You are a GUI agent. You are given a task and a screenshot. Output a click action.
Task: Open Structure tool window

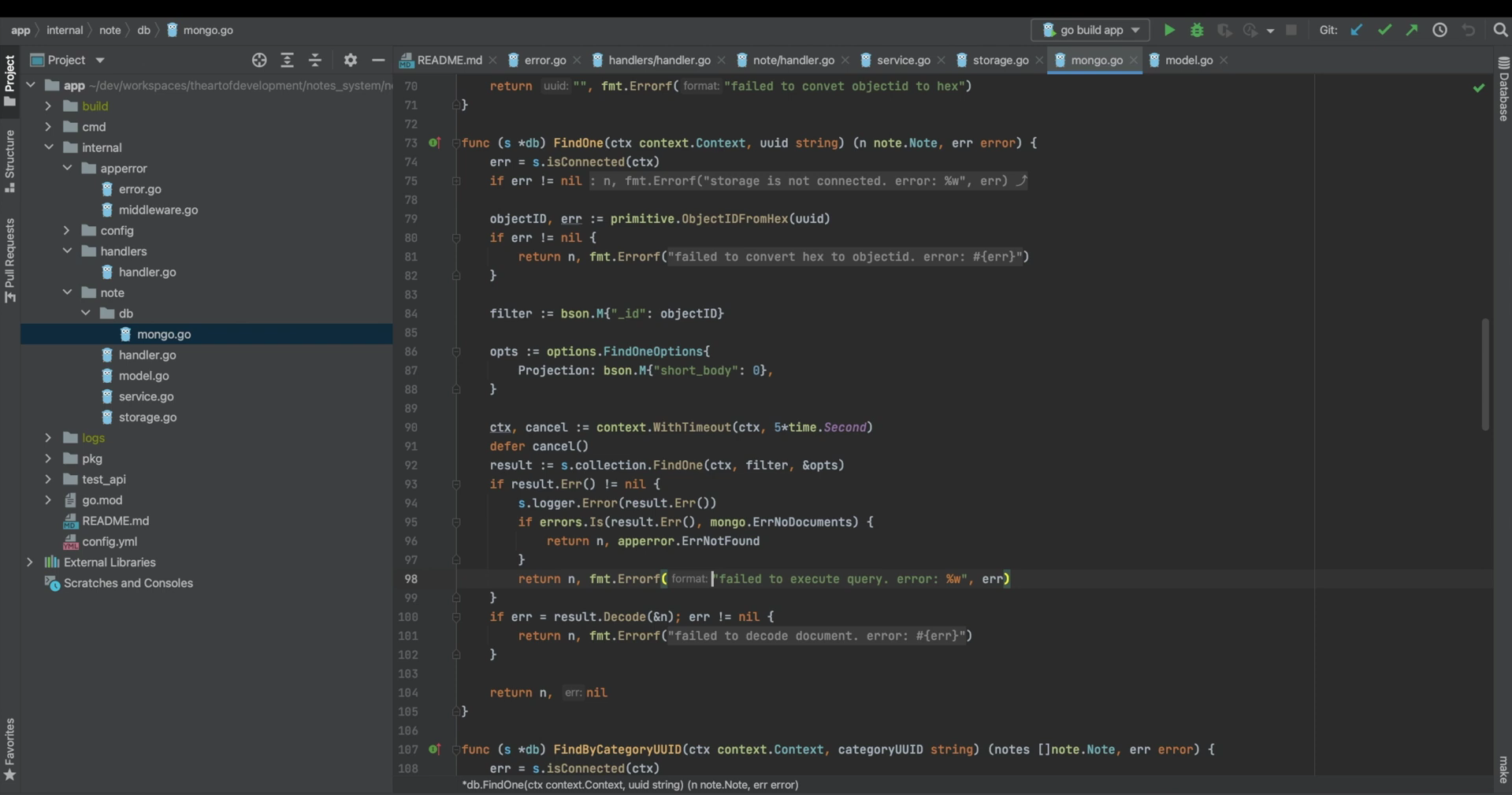[x=9, y=161]
